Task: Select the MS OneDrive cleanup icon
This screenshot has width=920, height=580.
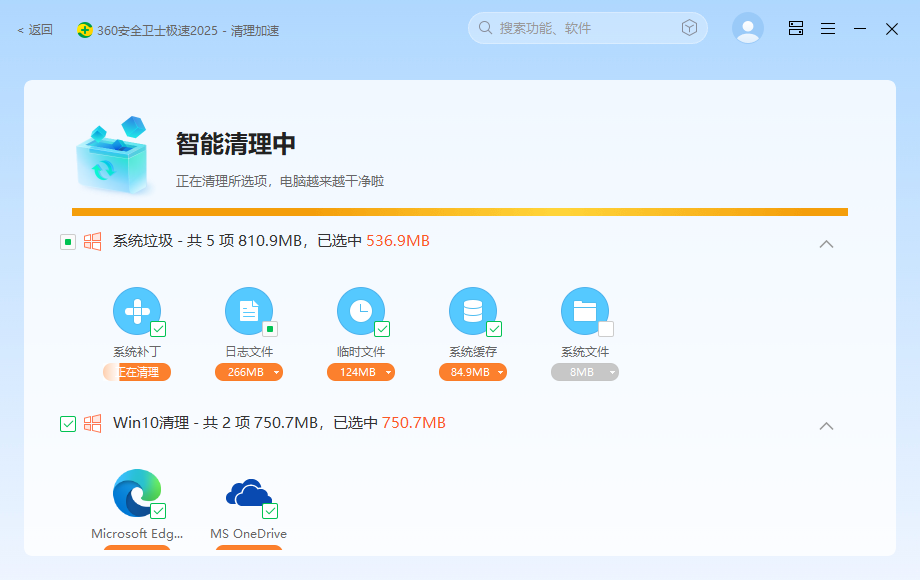Action: 249,494
